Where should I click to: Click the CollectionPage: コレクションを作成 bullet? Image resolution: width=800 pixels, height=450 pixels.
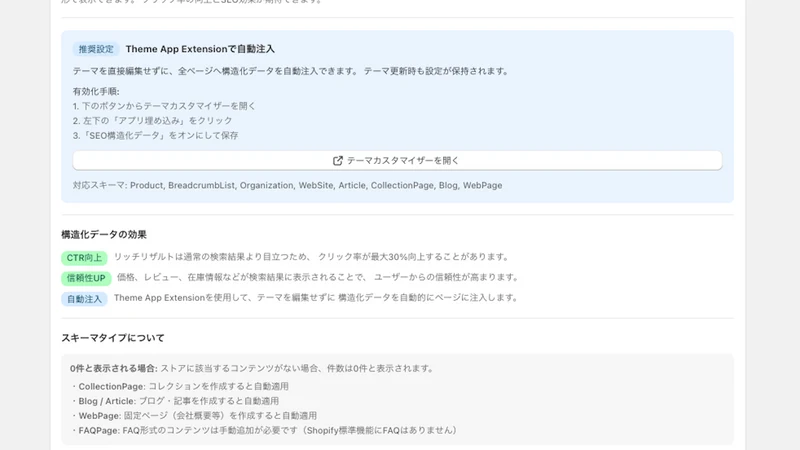click(x=180, y=386)
